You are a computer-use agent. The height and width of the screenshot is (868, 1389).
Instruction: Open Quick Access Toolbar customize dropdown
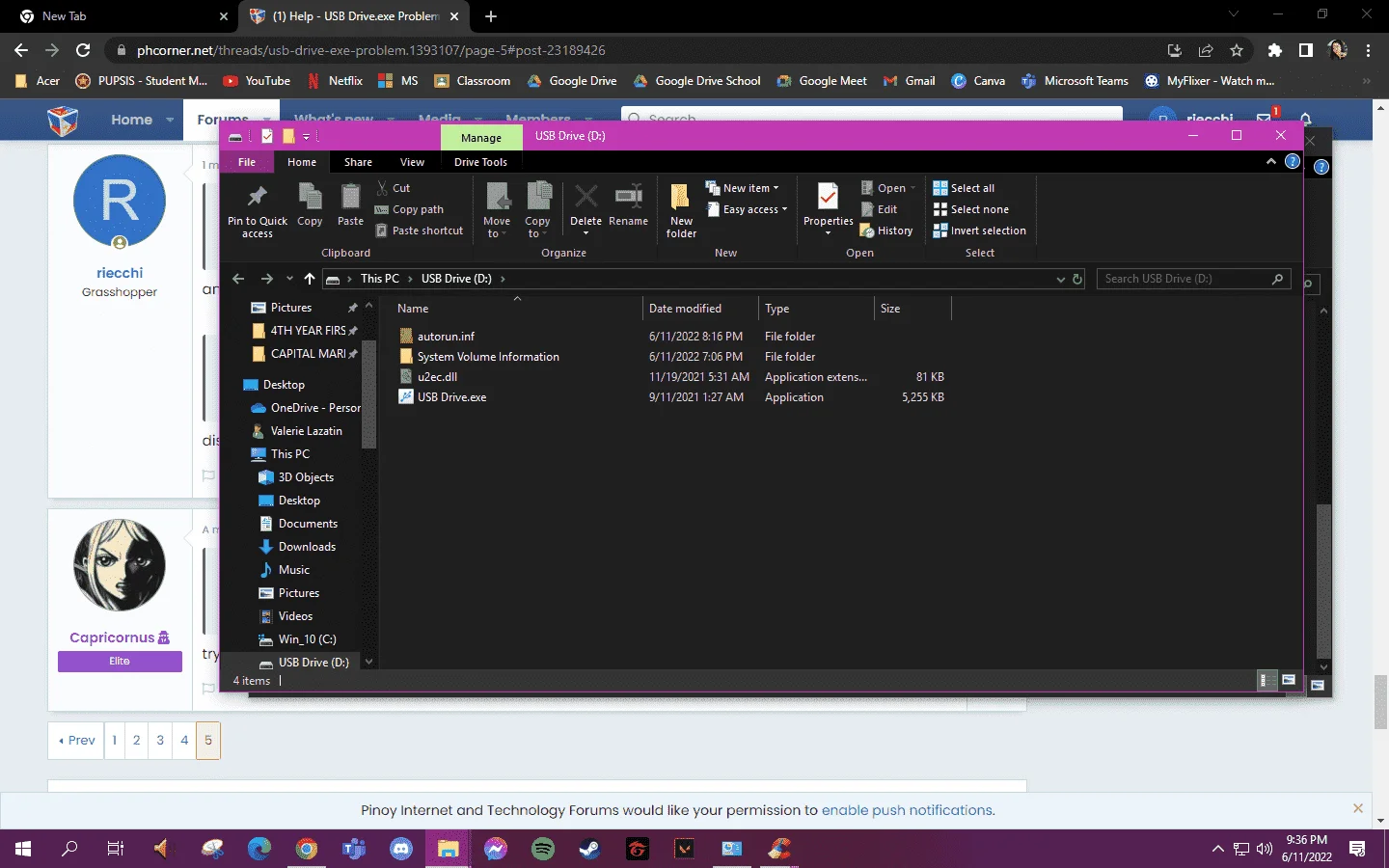coord(307,137)
